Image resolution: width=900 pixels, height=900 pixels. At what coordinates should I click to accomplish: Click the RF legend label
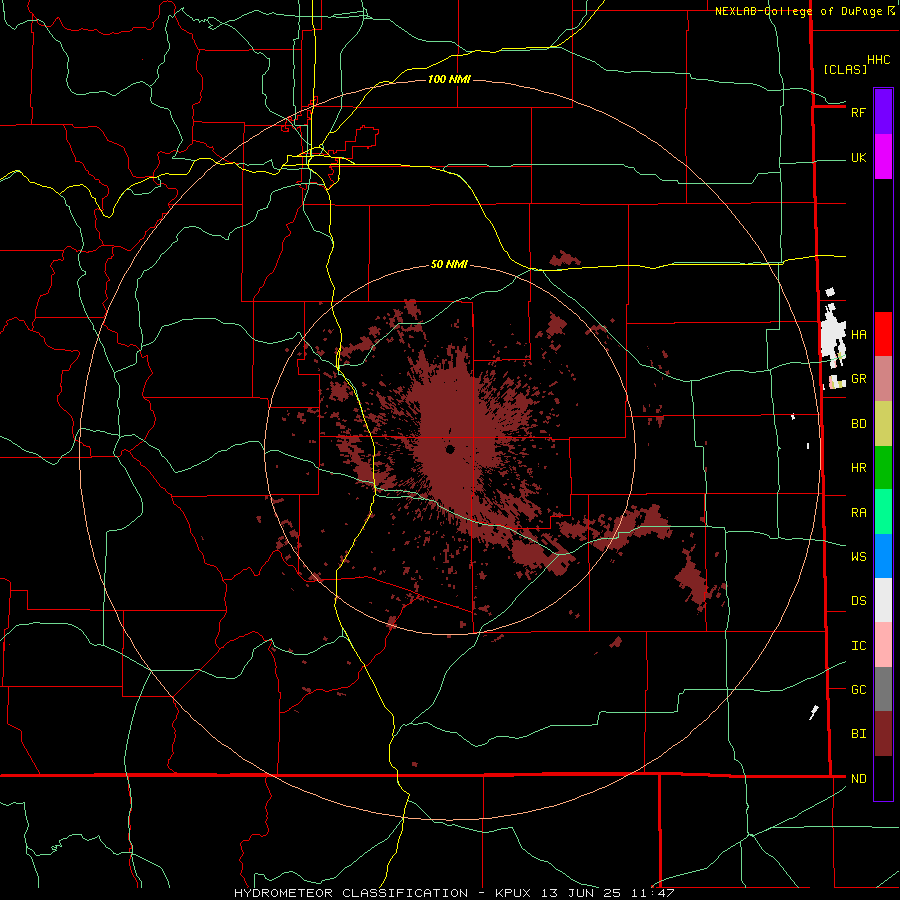click(858, 112)
